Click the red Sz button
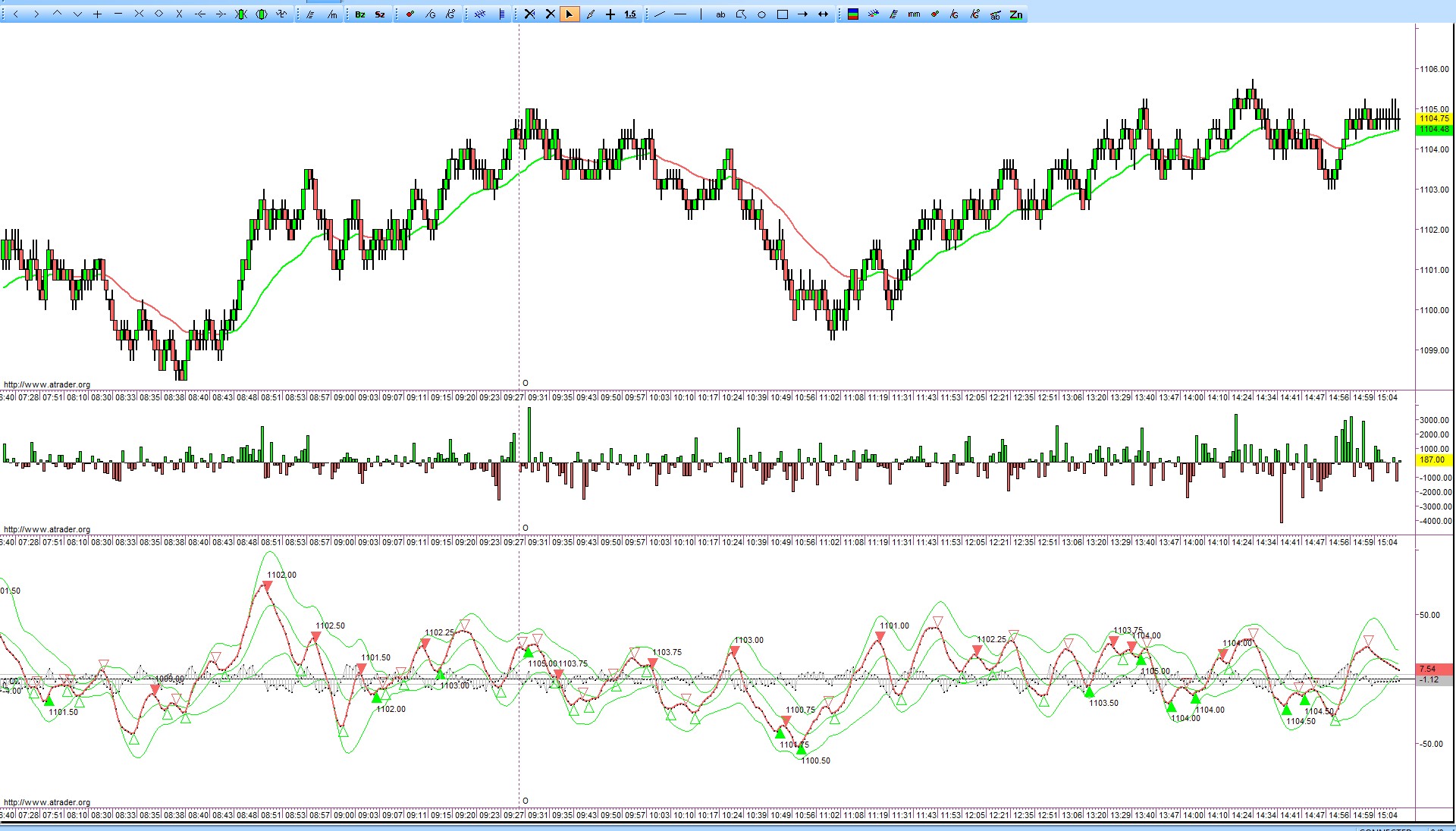The height and width of the screenshot is (831, 1456). (x=380, y=14)
